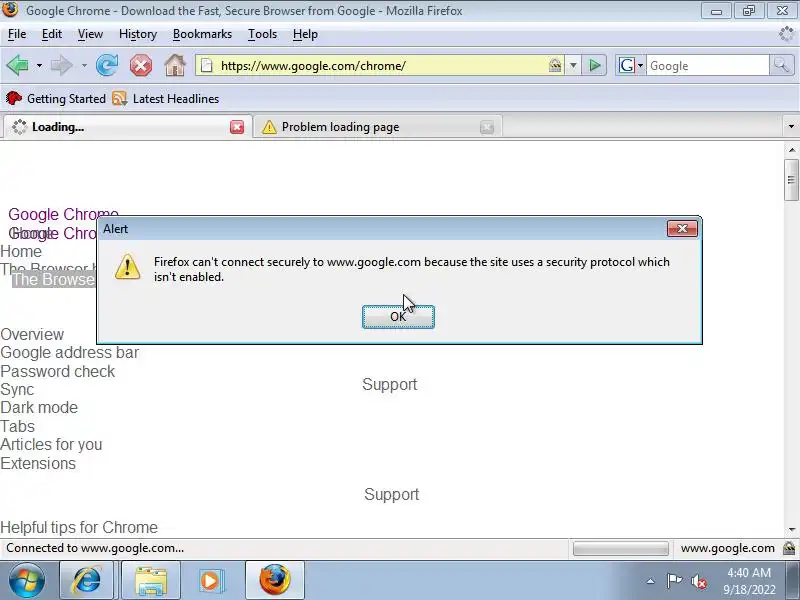Screen dimensions: 800x600
Task: Open the Password check link
Action: (x=58, y=371)
